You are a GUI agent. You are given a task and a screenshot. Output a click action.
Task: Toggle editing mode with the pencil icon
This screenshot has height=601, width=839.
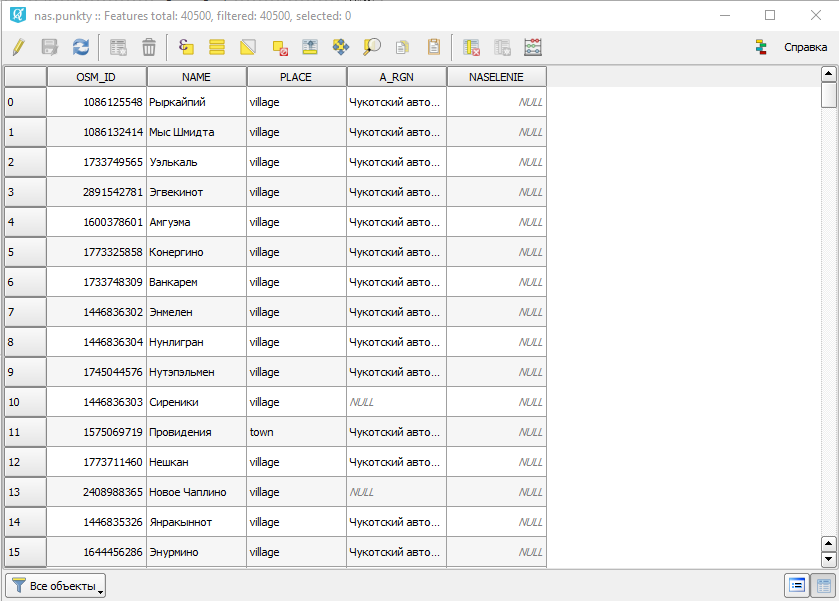[x=18, y=47]
